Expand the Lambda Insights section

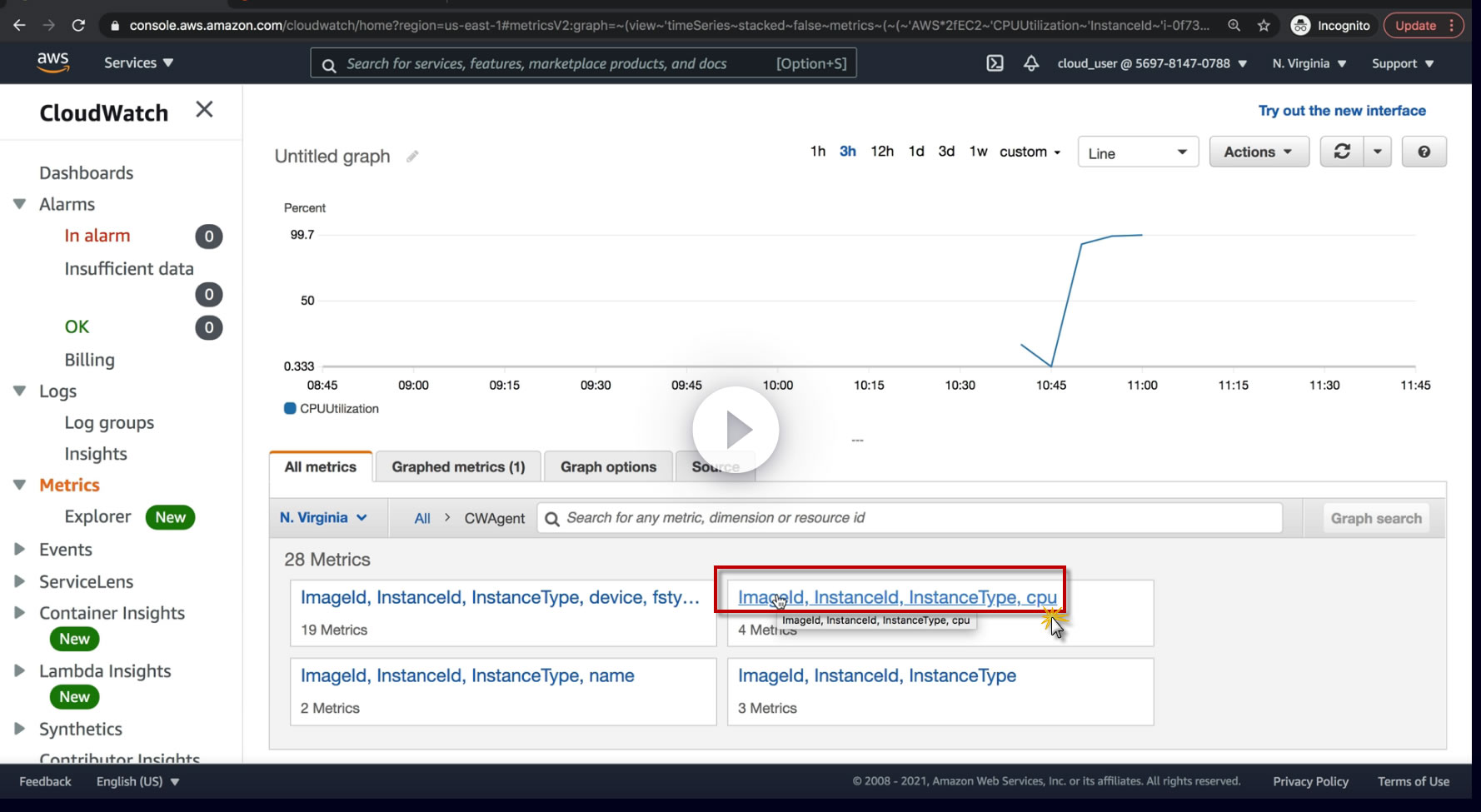point(19,671)
